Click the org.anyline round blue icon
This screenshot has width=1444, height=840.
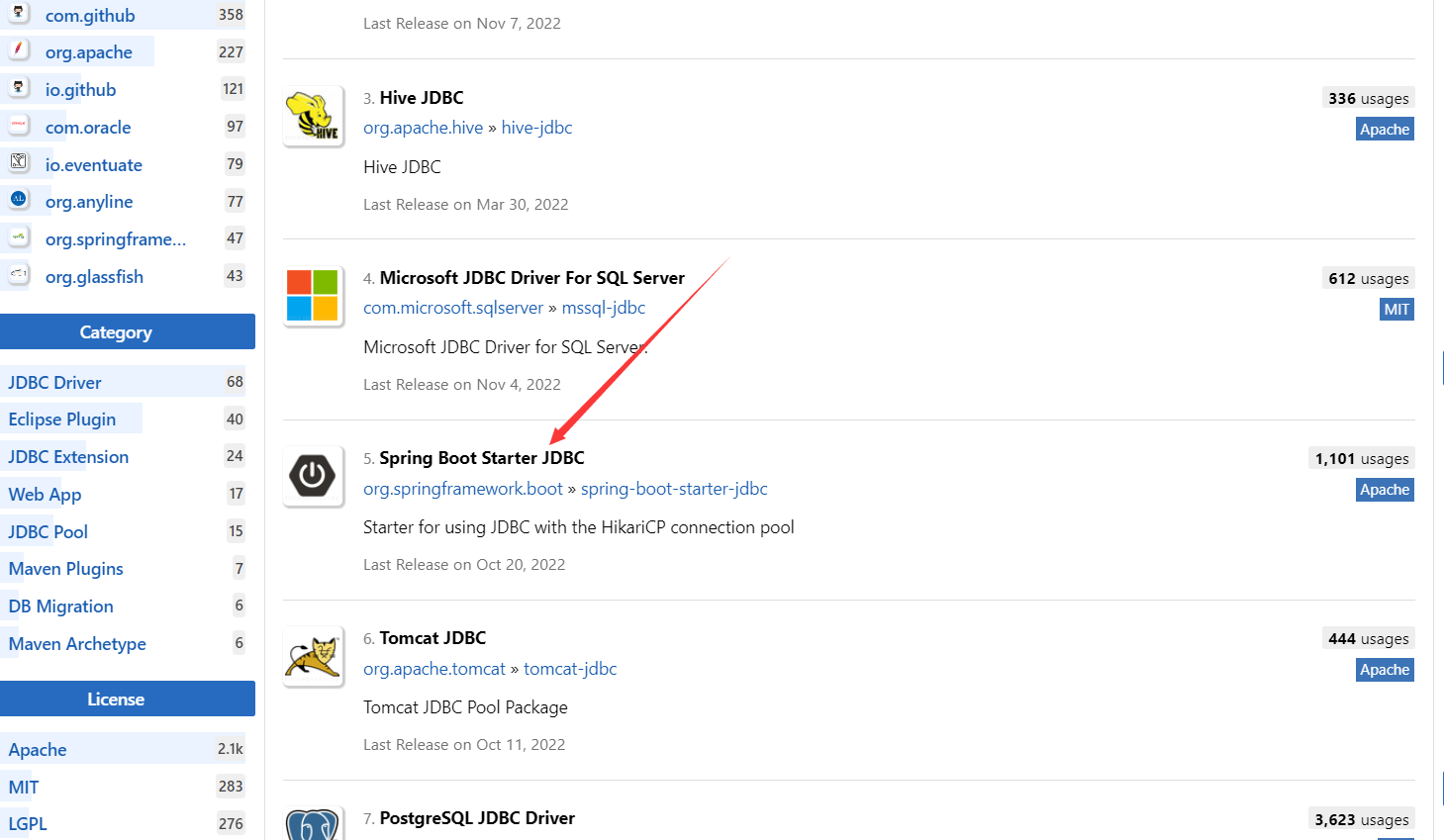[19, 199]
